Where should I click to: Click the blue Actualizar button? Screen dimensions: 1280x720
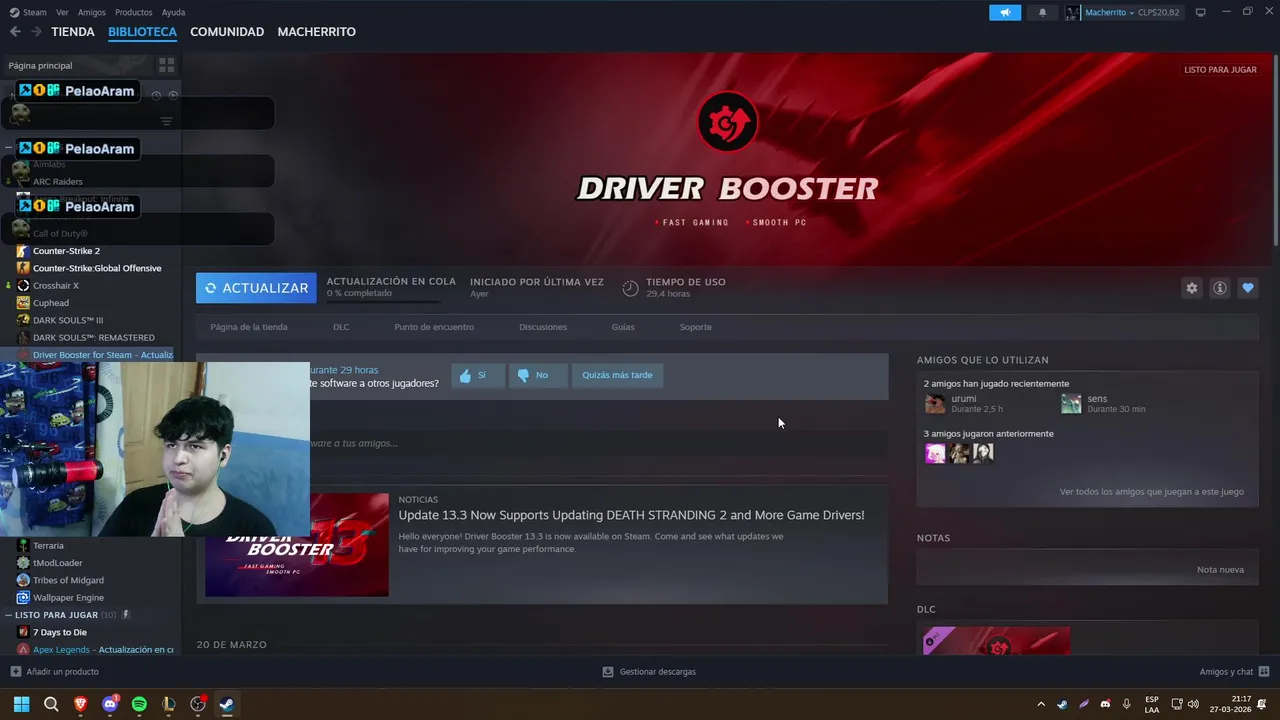pyautogui.click(x=256, y=288)
